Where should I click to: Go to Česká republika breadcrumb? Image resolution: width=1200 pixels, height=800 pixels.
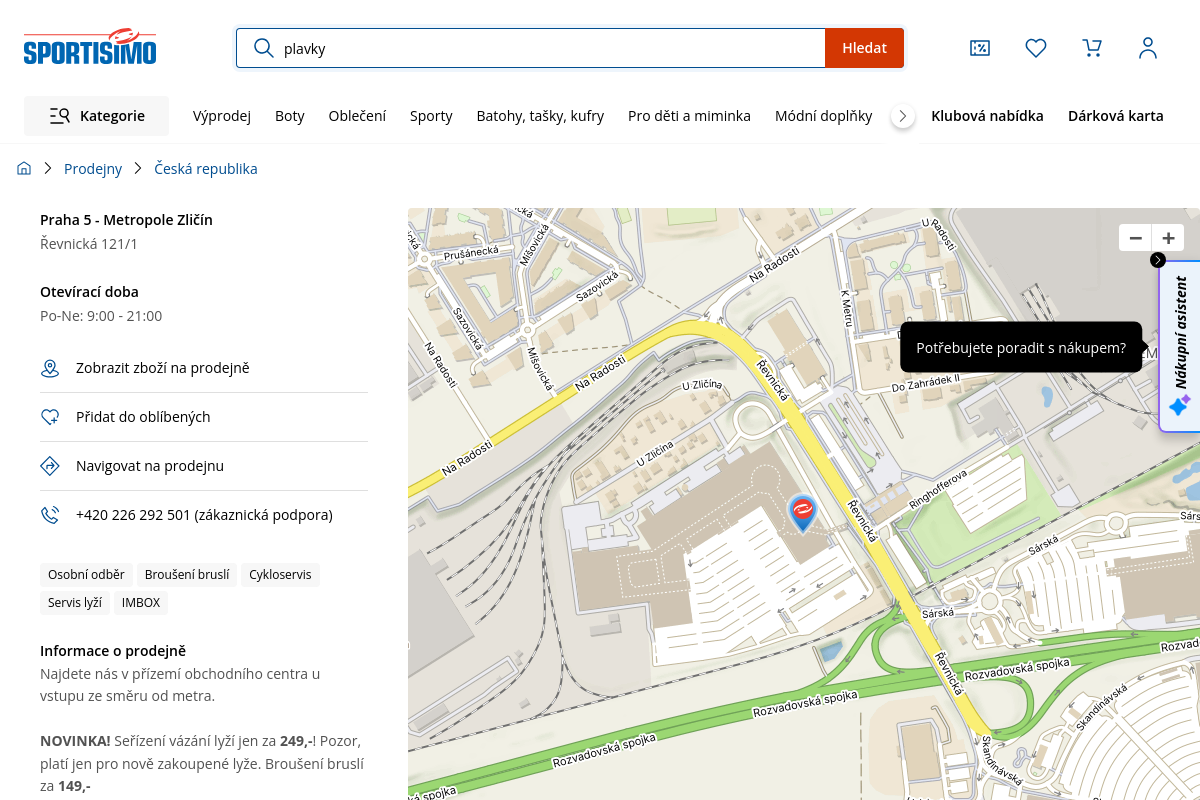(x=206, y=169)
